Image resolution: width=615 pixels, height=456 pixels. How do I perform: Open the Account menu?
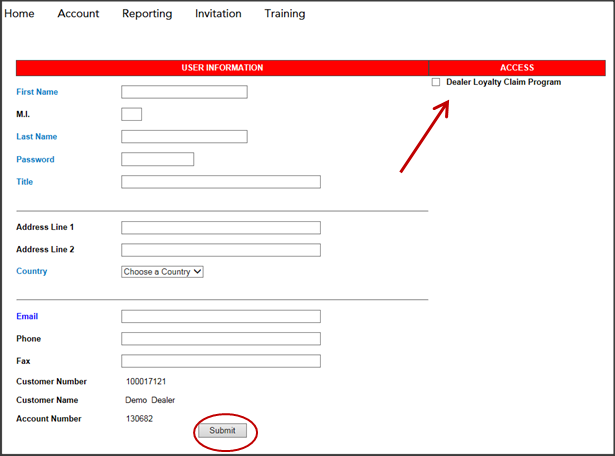click(x=78, y=14)
